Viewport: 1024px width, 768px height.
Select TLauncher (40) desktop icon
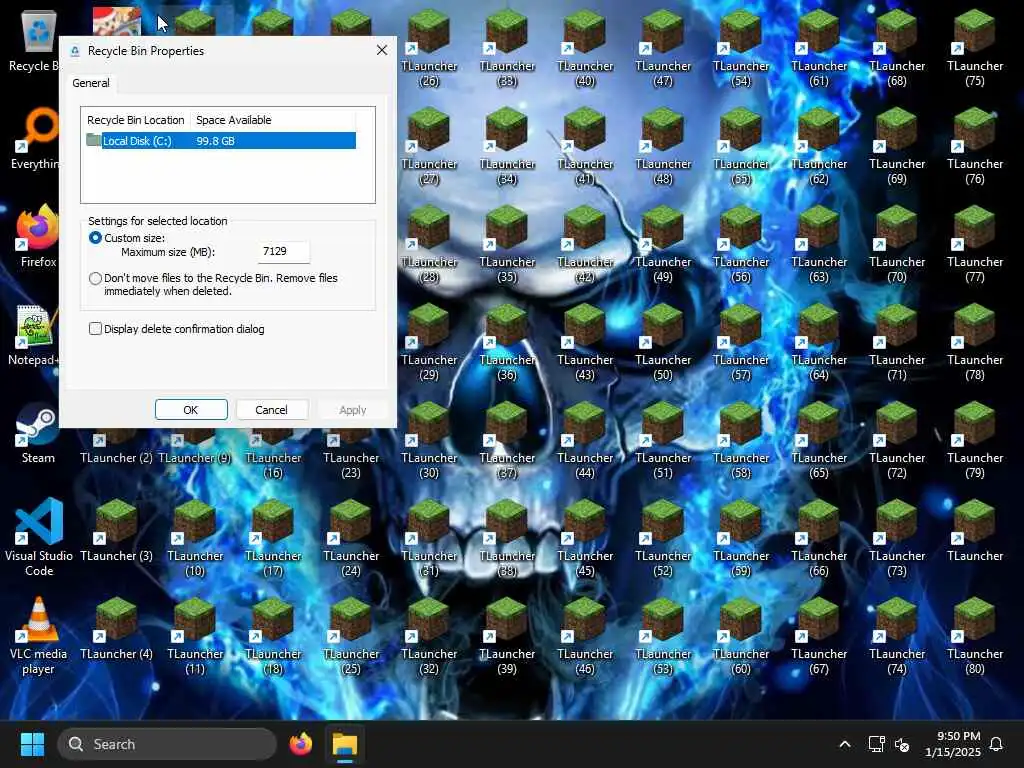click(585, 47)
